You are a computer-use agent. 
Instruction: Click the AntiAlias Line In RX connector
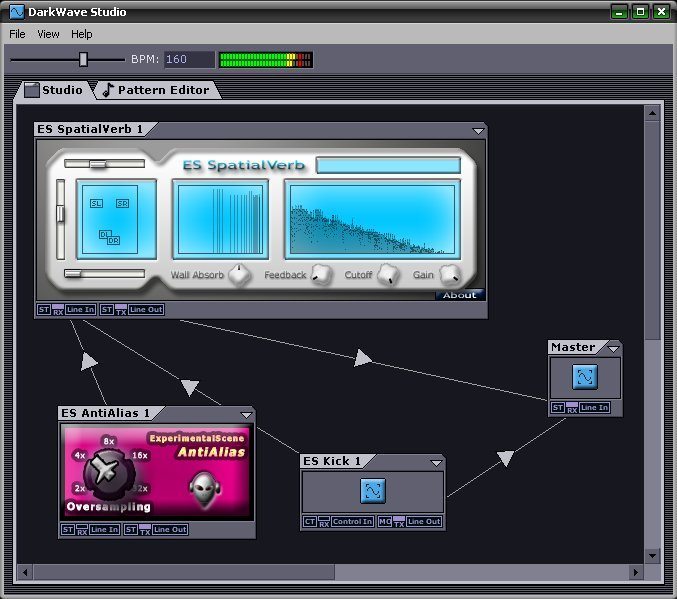(82, 529)
